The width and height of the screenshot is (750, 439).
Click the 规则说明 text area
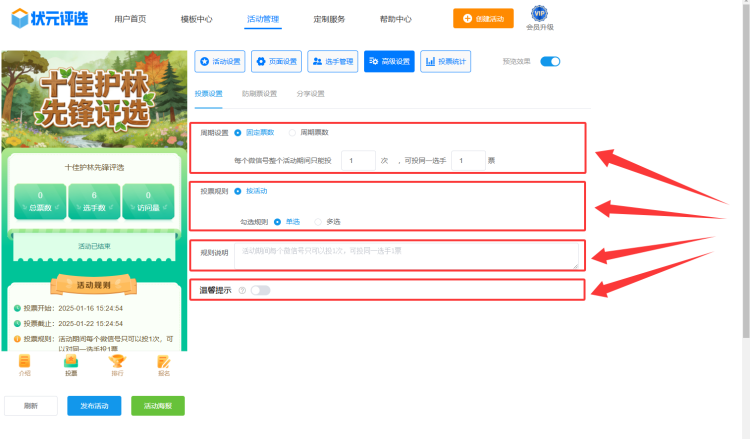(x=406, y=256)
